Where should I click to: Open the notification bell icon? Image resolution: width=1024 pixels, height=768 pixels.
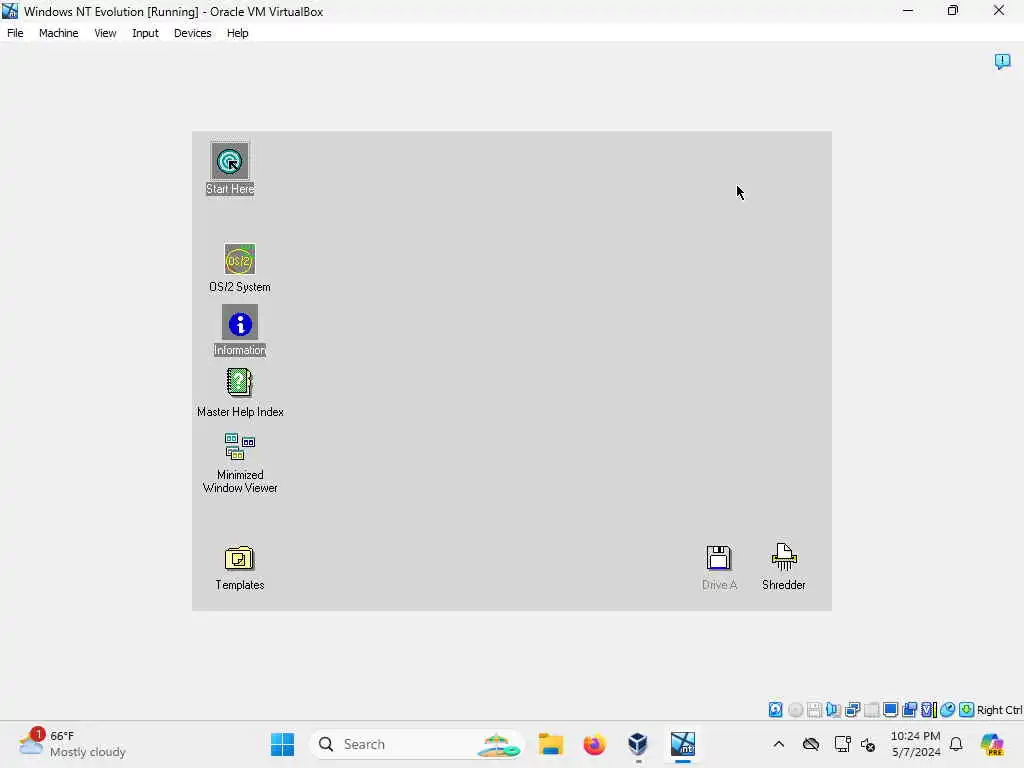[x=956, y=744]
